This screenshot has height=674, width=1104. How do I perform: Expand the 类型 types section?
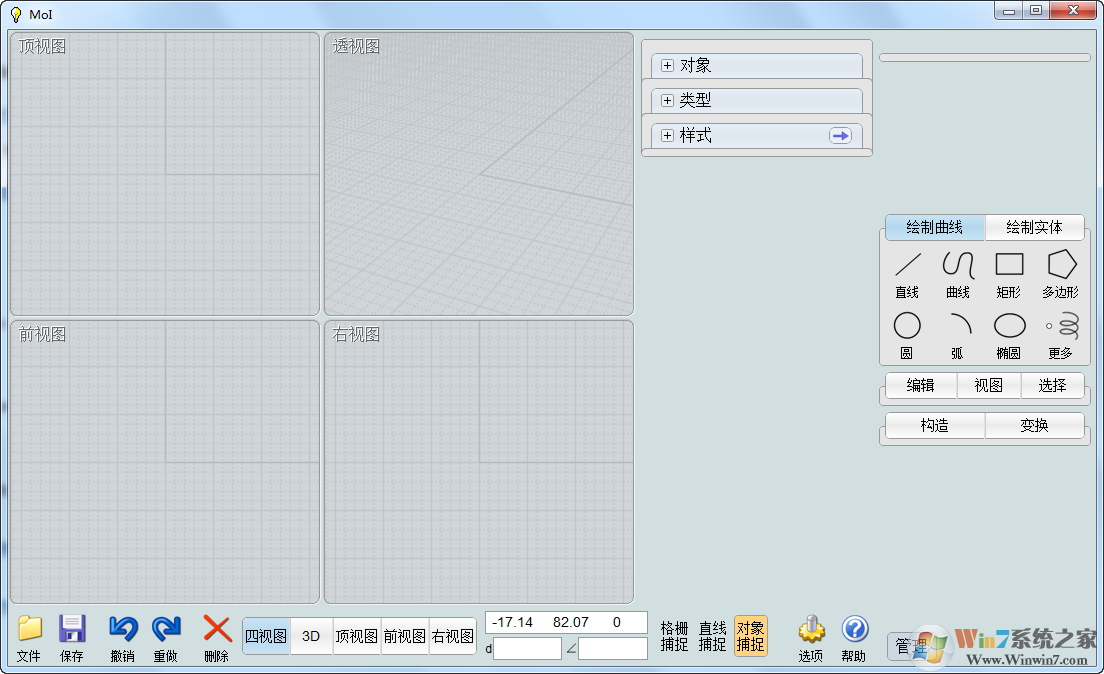tap(667, 100)
